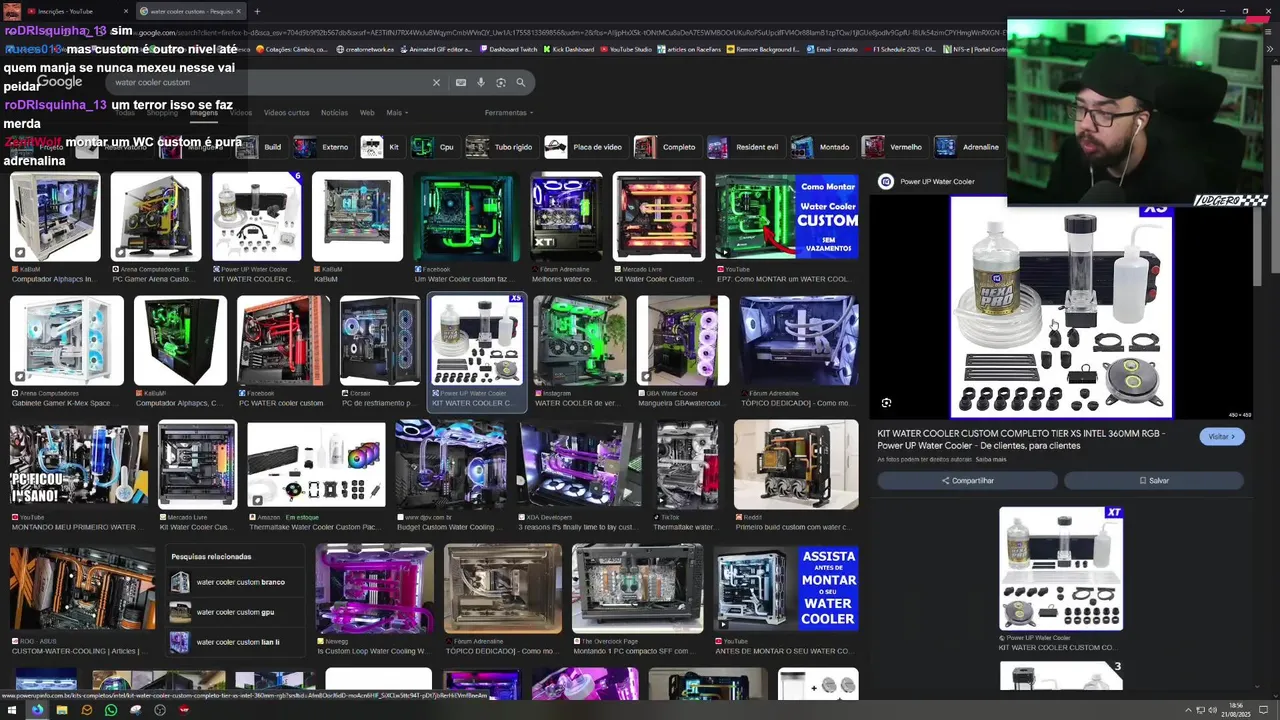This screenshot has width=1280, height=720.
Task: Open the Vídeos curtos results tab
Action: 286,113
